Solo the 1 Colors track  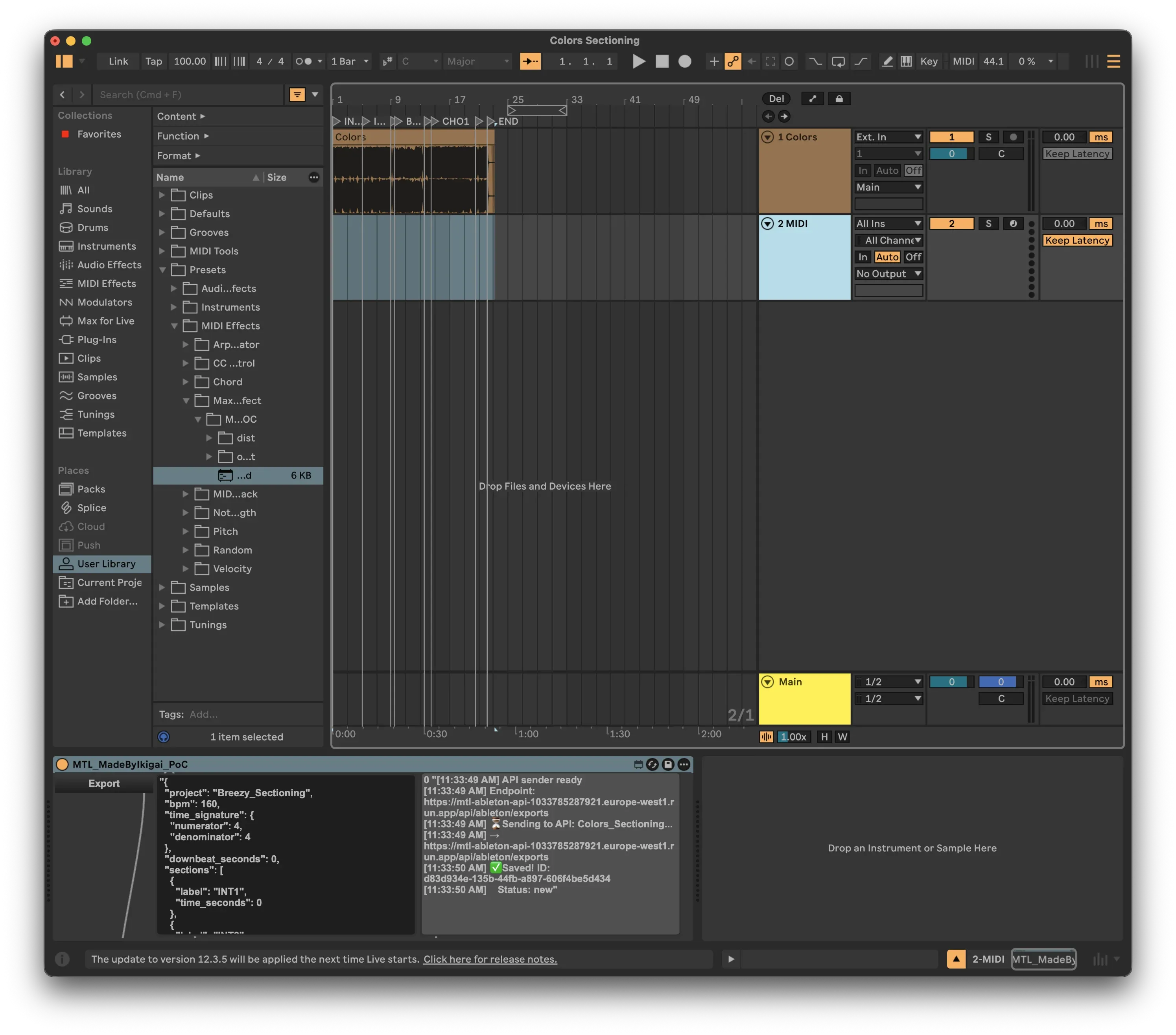click(x=988, y=137)
